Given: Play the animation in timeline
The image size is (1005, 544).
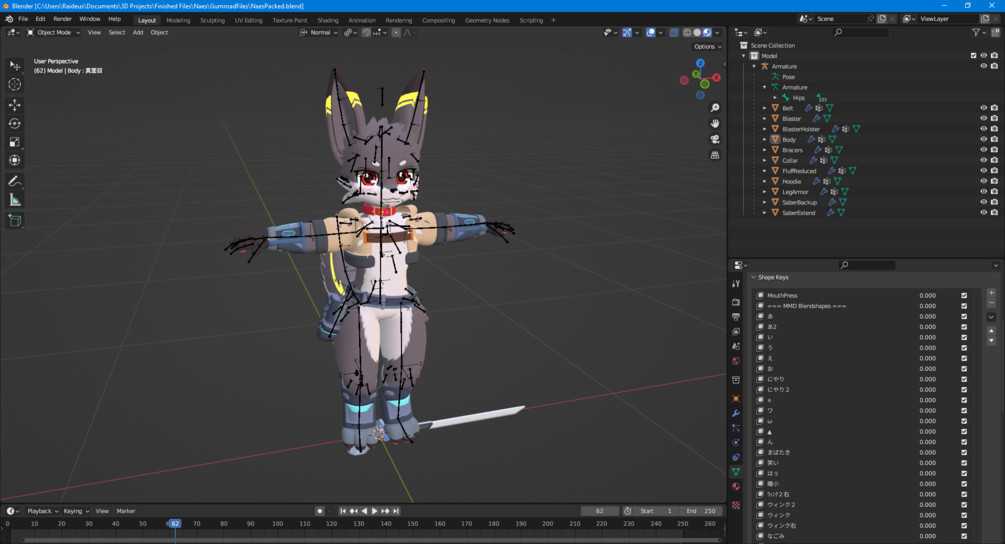Looking at the screenshot, I should tap(374, 511).
